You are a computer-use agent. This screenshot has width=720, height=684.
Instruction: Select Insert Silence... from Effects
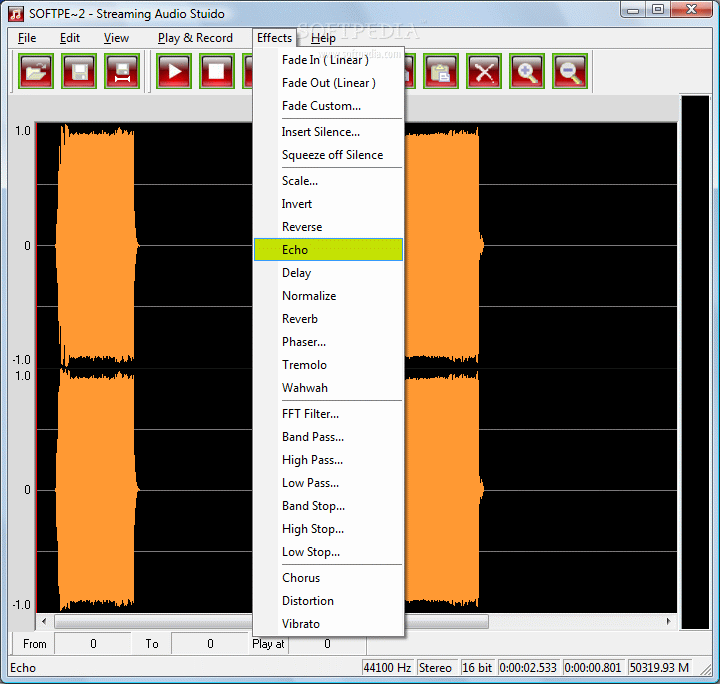pyautogui.click(x=328, y=132)
